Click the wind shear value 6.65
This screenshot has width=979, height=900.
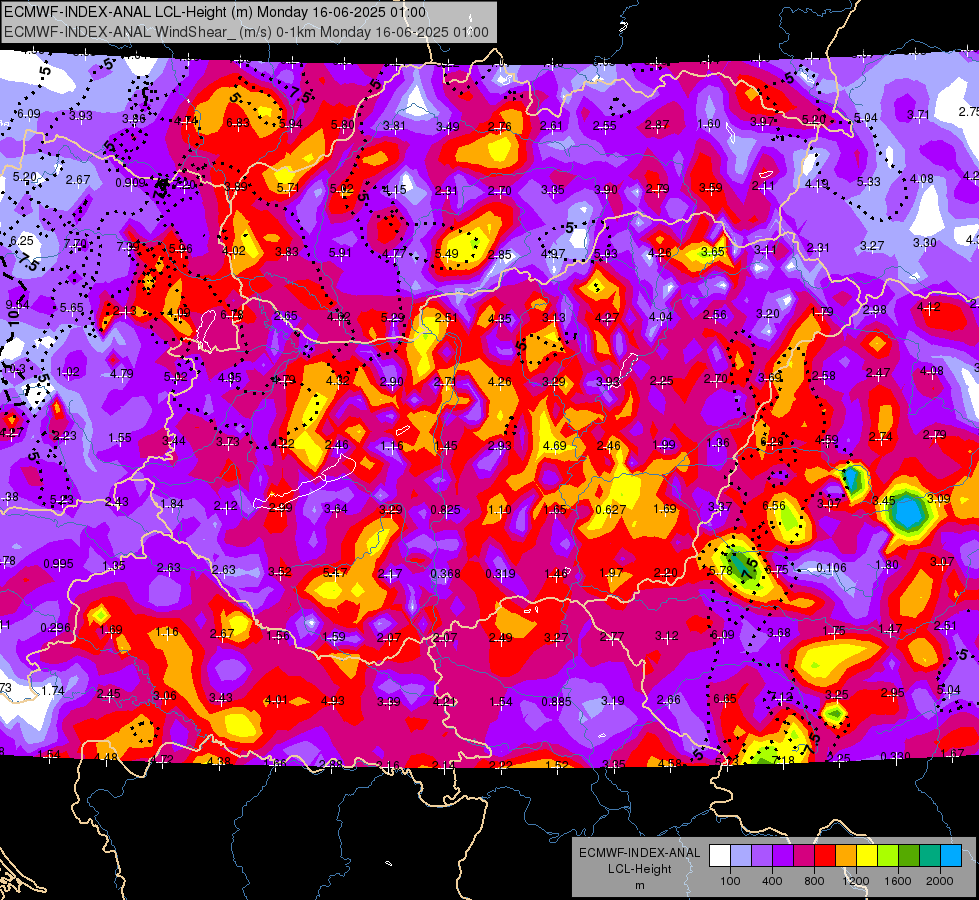[724, 698]
